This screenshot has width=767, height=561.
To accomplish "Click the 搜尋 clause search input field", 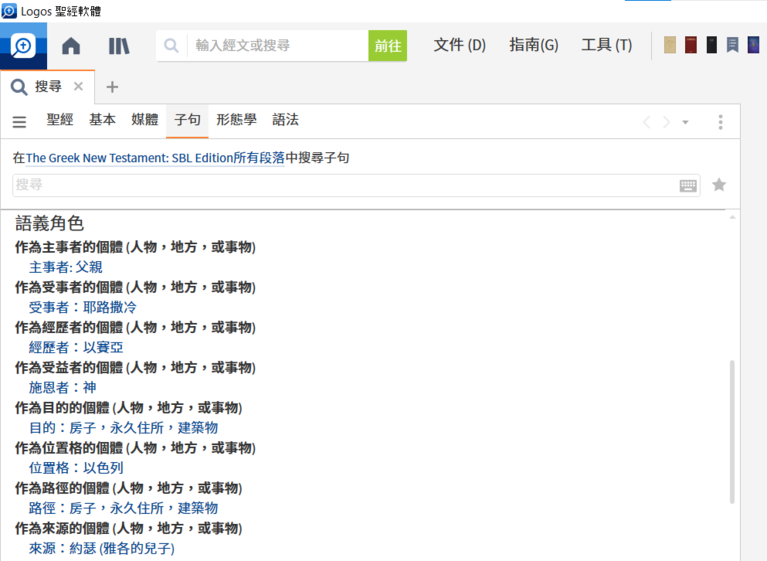I will click(x=340, y=185).
